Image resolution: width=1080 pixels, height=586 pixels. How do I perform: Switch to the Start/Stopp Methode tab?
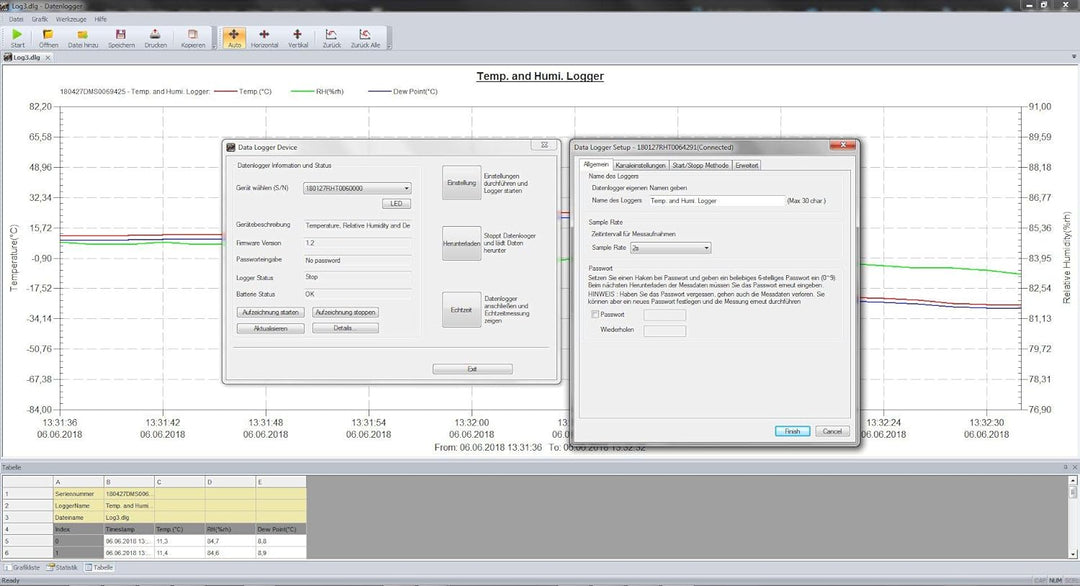[x=701, y=165]
